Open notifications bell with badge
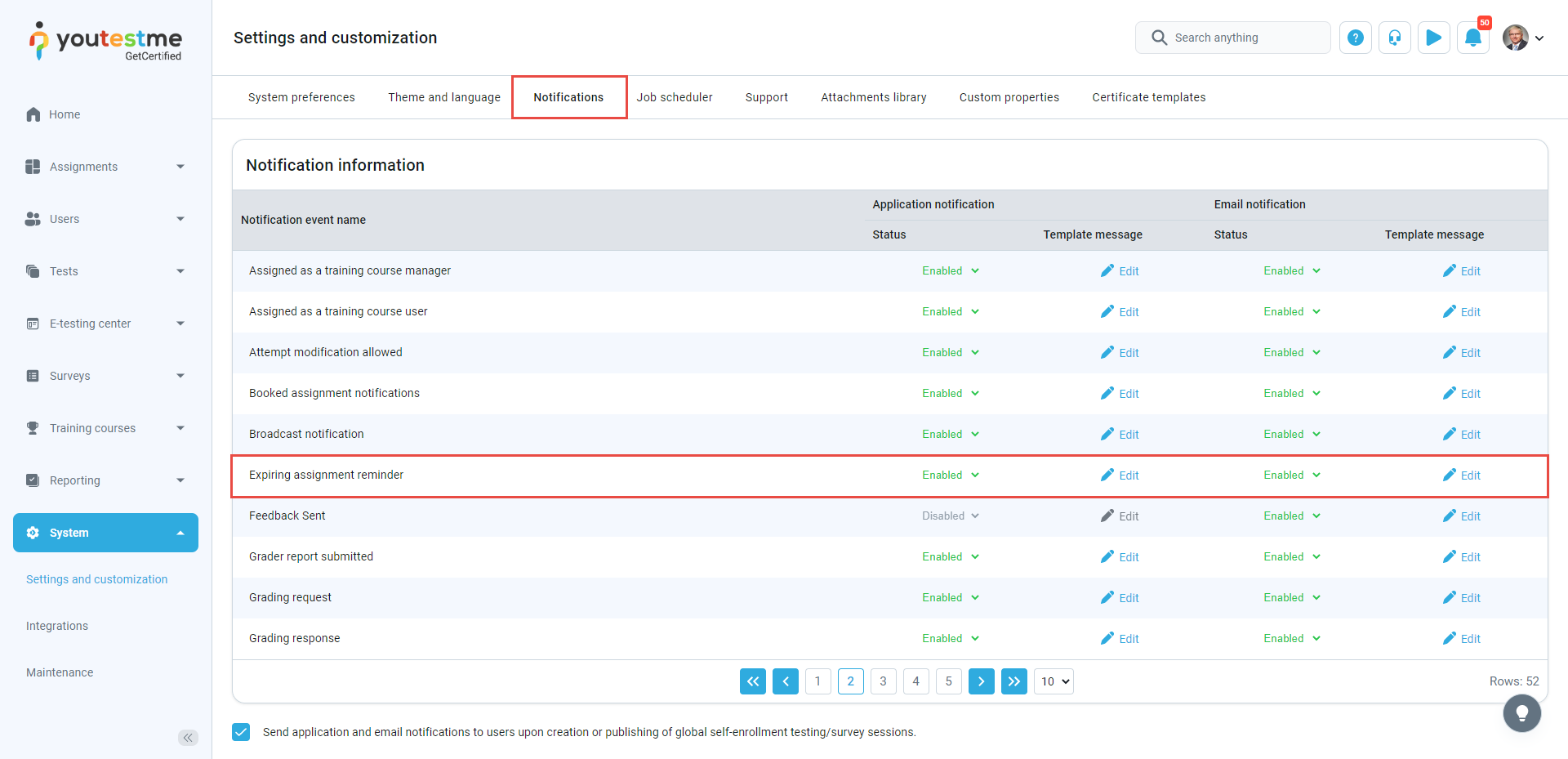The height and width of the screenshot is (759, 1568). (1472, 38)
